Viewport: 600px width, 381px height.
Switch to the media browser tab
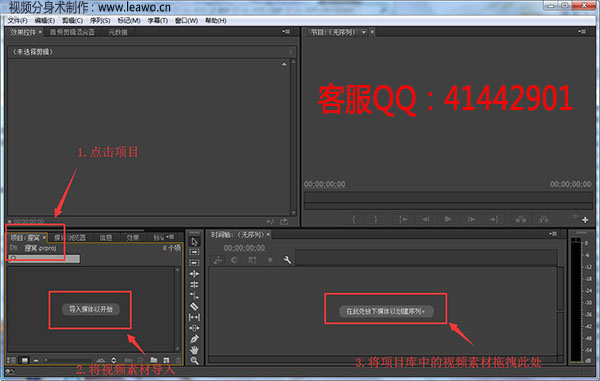click(x=70, y=238)
